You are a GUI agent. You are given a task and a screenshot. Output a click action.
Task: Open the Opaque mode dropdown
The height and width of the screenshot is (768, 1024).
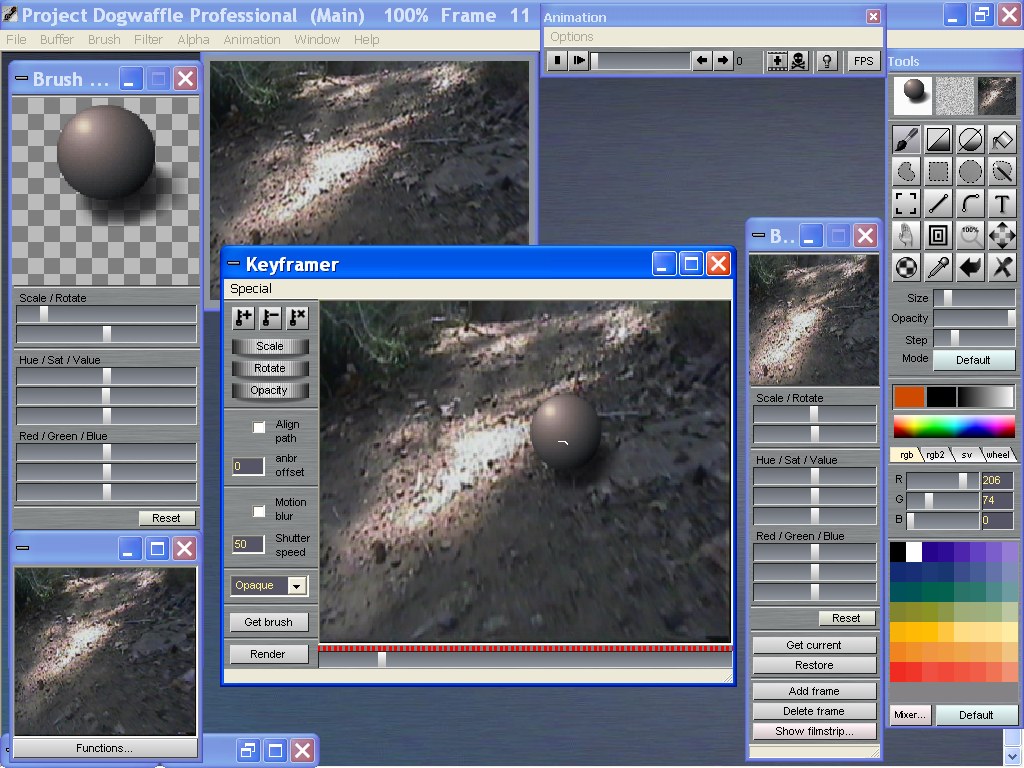296,586
